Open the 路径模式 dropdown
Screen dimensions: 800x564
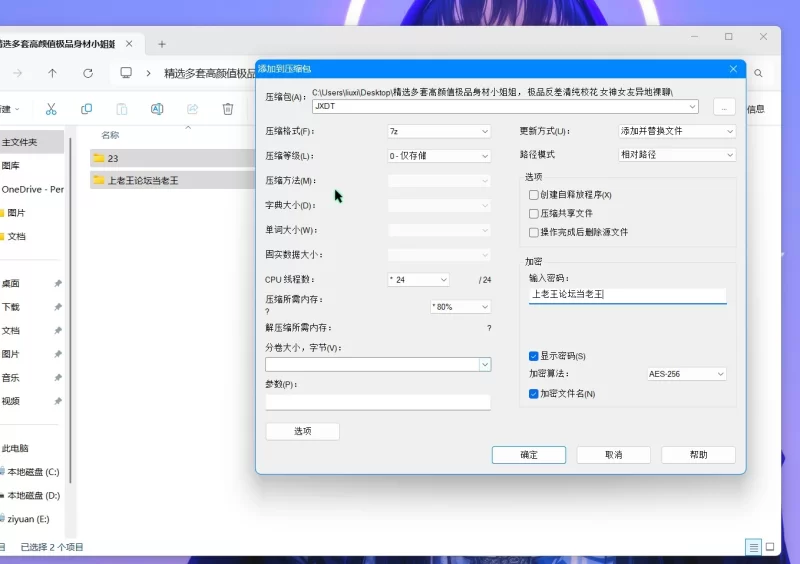pyautogui.click(x=677, y=155)
